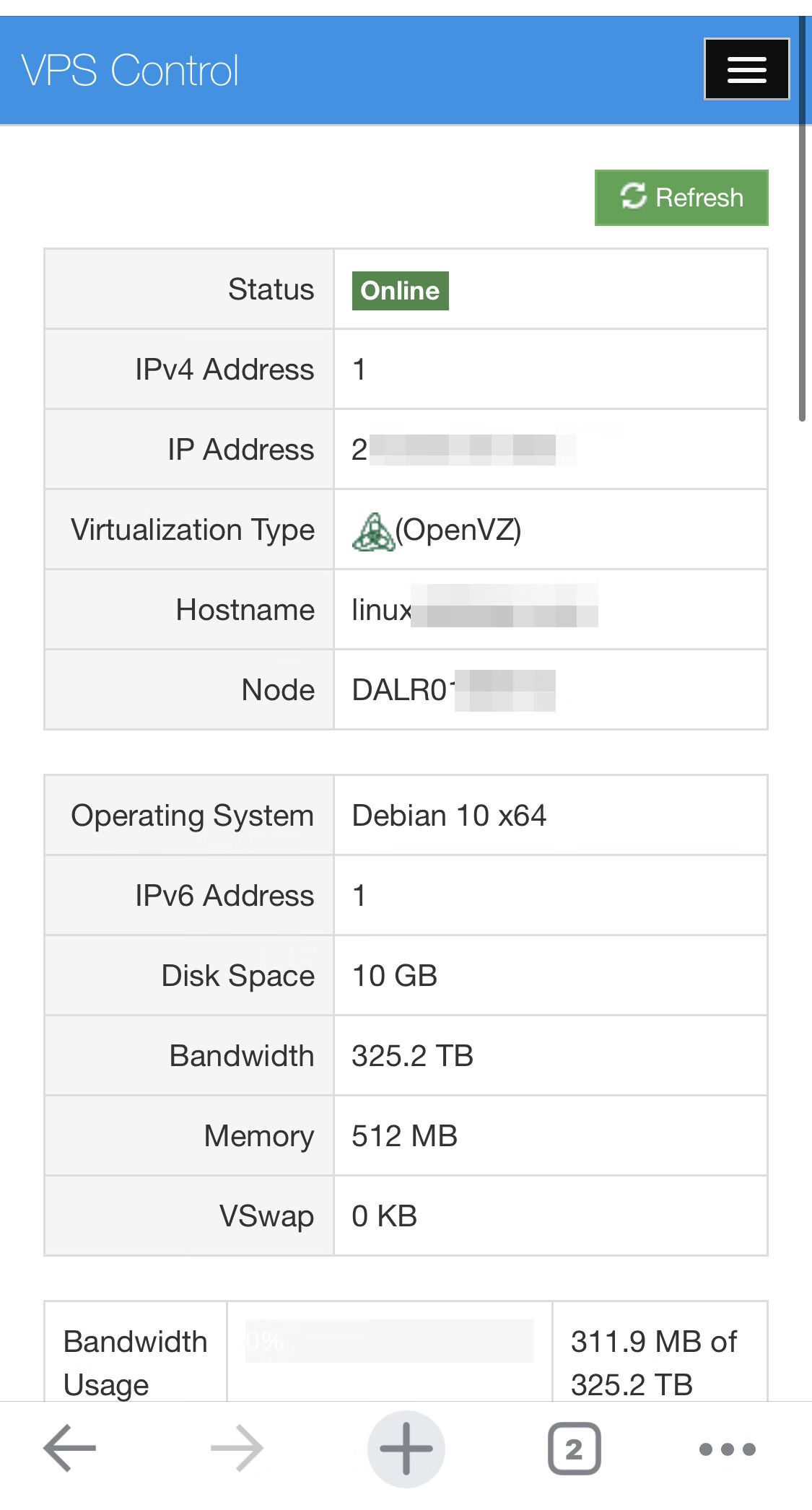This screenshot has height=1510, width=812.
Task: Select the Debian 10 x64 operating system value
Action: click(448, 816)
